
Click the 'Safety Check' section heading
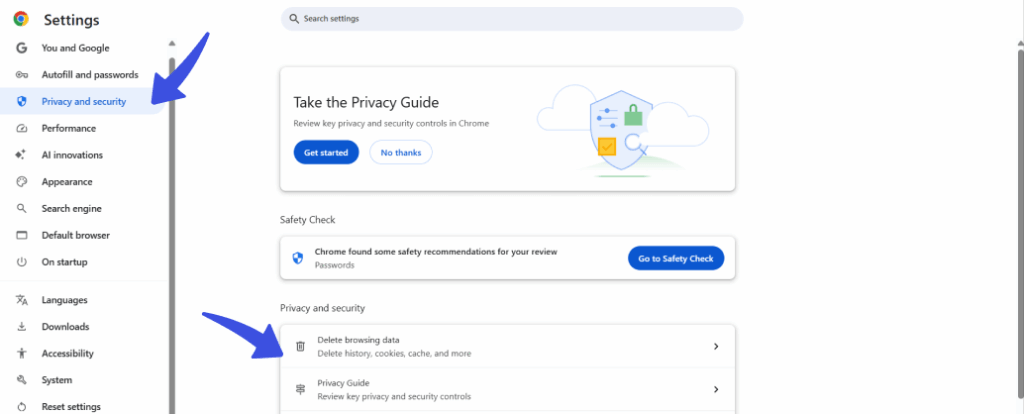308,220
